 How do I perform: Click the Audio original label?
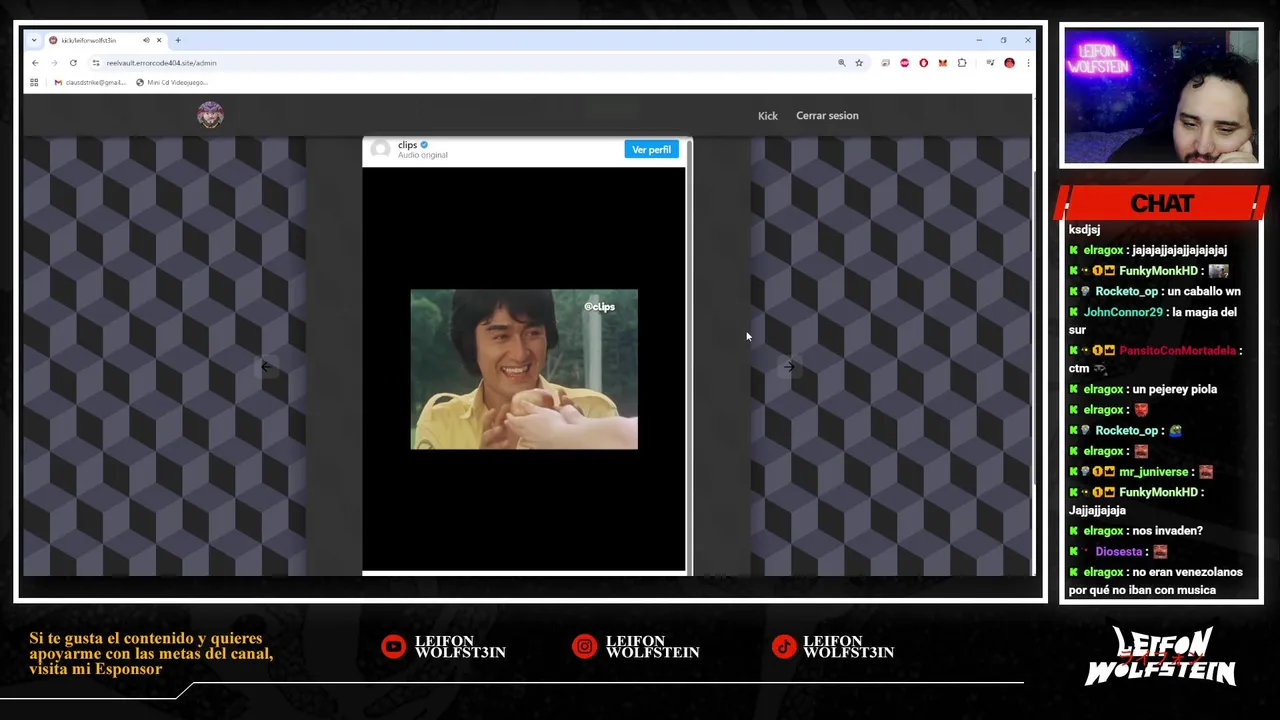point(423,155)
